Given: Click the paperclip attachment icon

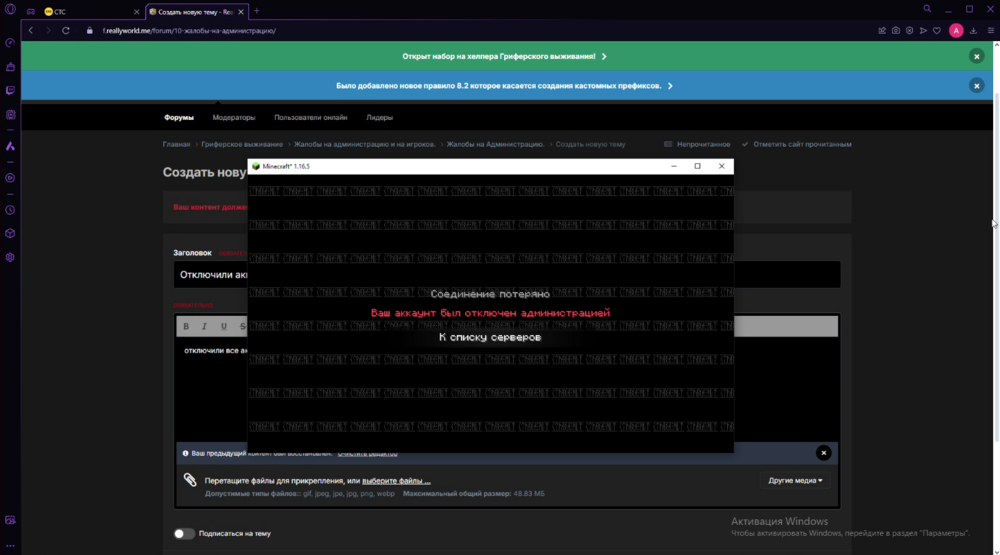Looking at the screenshot, I should click(x=190, y=480).
